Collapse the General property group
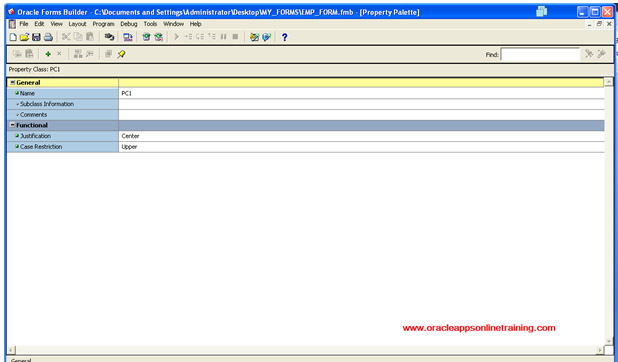Viewport: 618px width, 362px height. (13, 82)
